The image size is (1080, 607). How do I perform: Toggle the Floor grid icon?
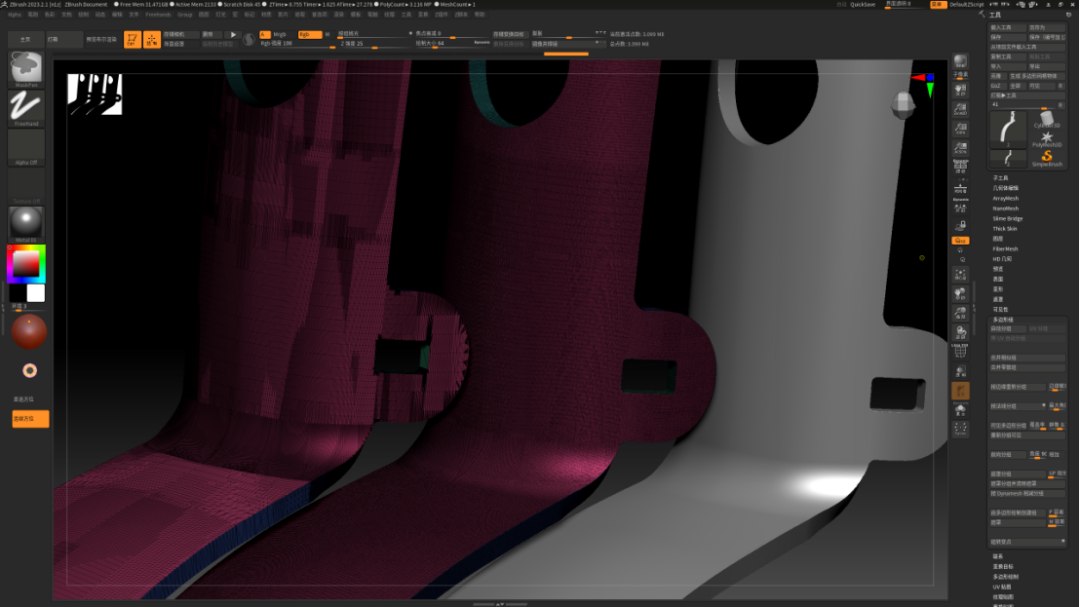960,189
